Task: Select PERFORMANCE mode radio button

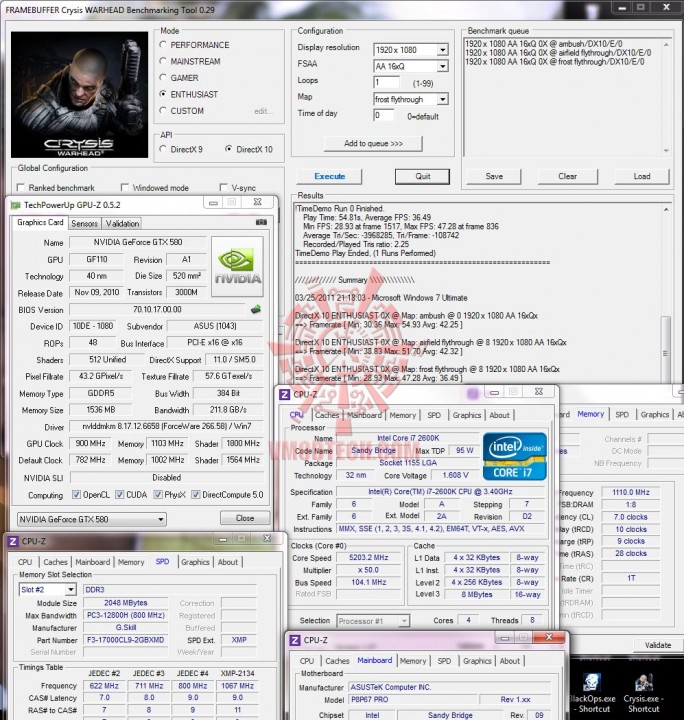Action: coord(163,45)
